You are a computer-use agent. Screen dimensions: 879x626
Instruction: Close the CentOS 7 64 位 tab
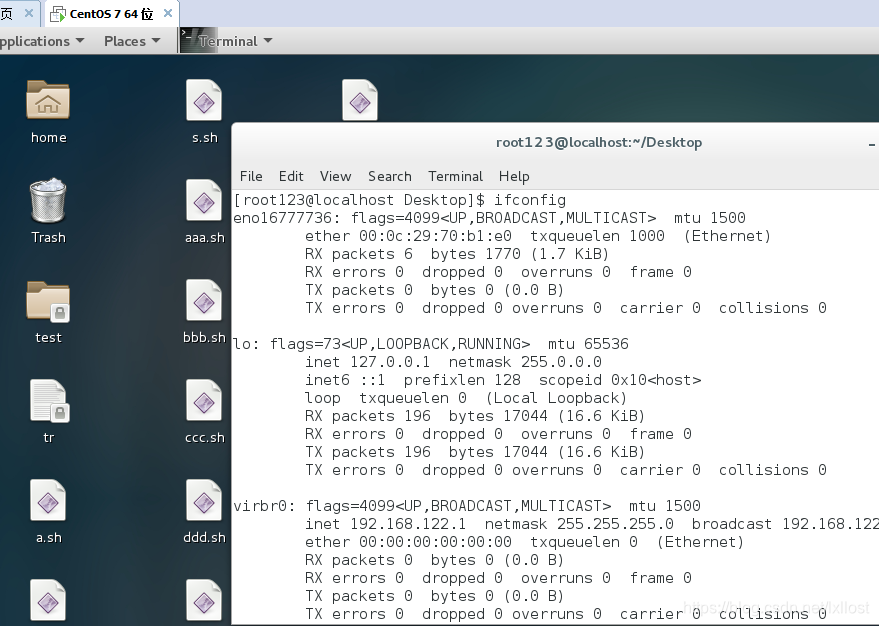pyautogui.click(x=168, y=13)
